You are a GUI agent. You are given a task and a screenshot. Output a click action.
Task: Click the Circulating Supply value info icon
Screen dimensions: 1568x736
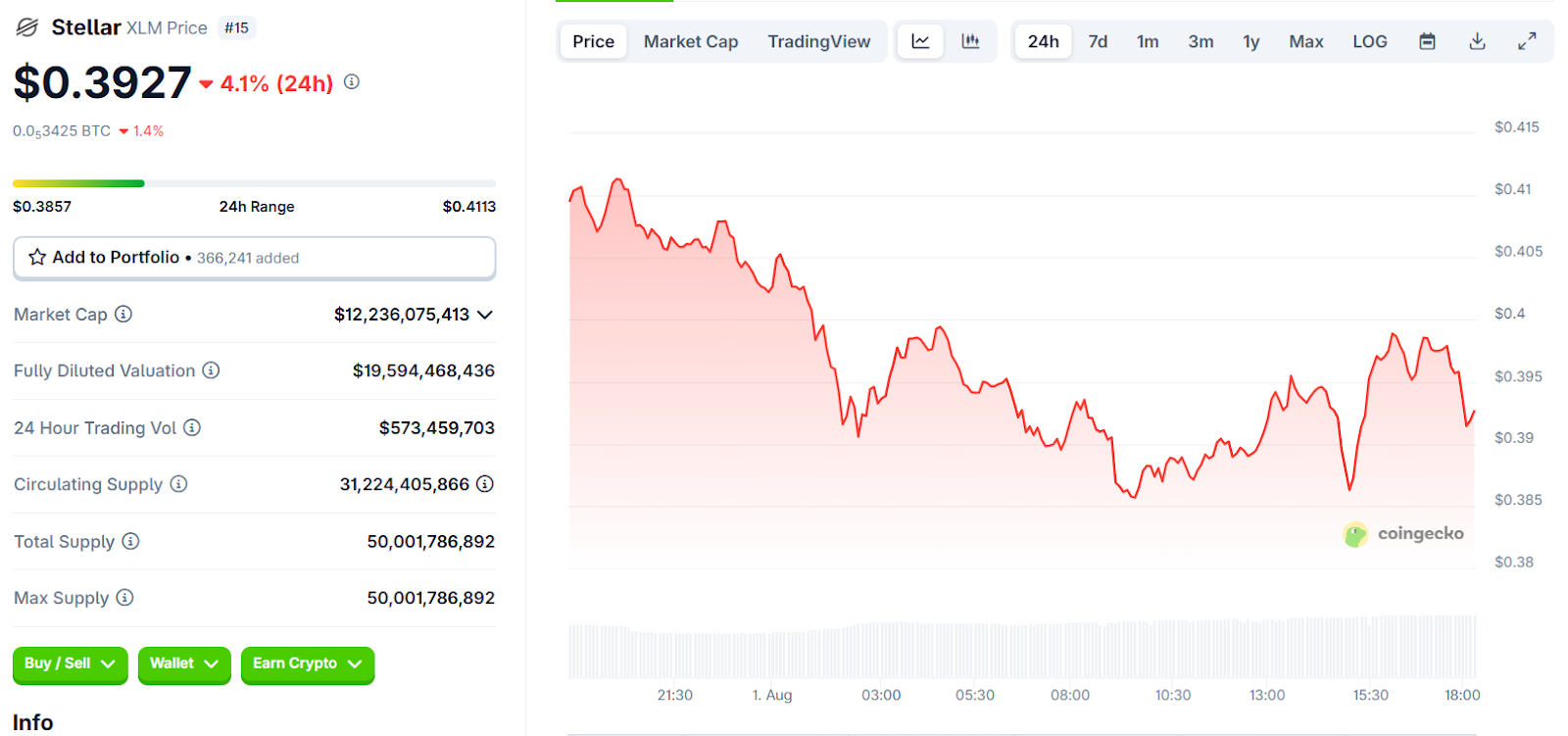click(x=485, y=484)
